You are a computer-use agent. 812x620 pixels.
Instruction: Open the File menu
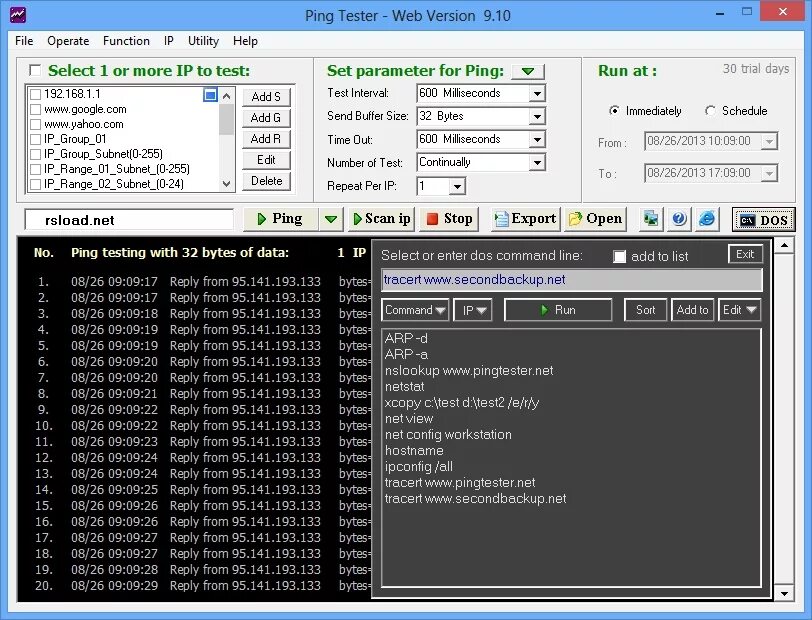(x=24, y=41)
